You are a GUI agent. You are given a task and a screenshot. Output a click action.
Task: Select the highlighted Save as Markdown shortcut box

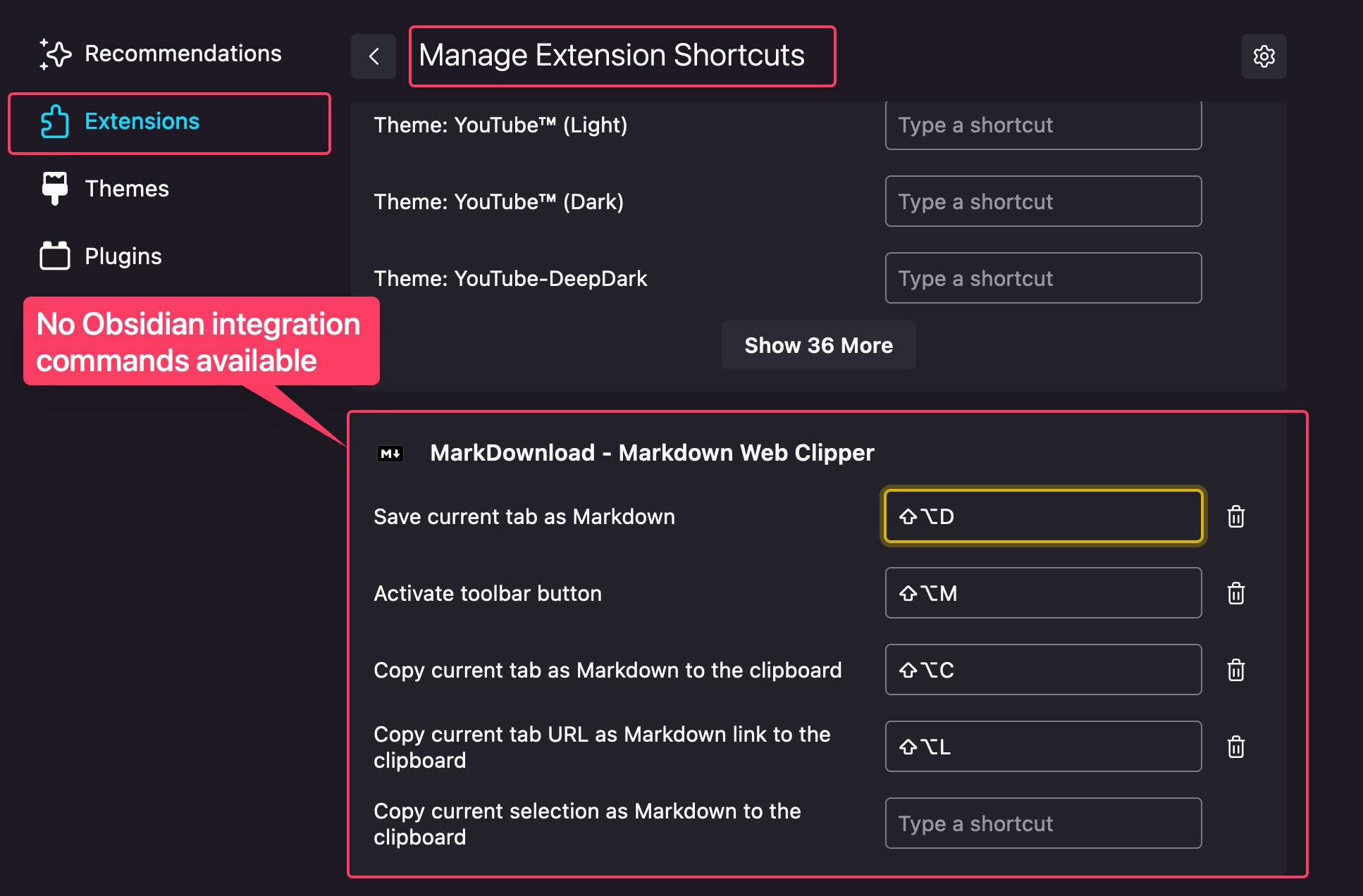tap(1042, 516)
